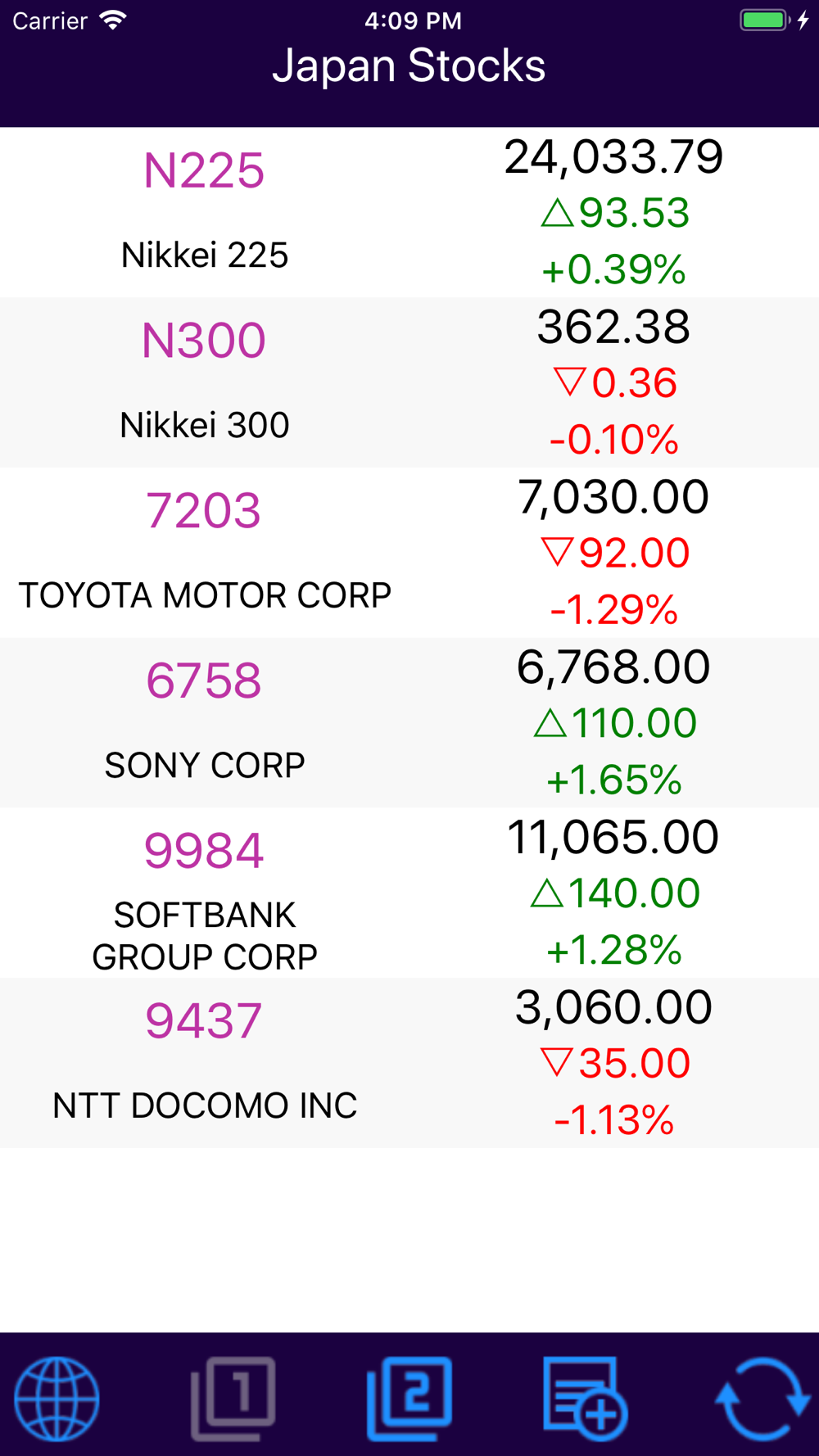Viewport: 819px width, 1456px height.
Task: Tap the N300 ticker symbol
Action: click(x=204, y=340)
